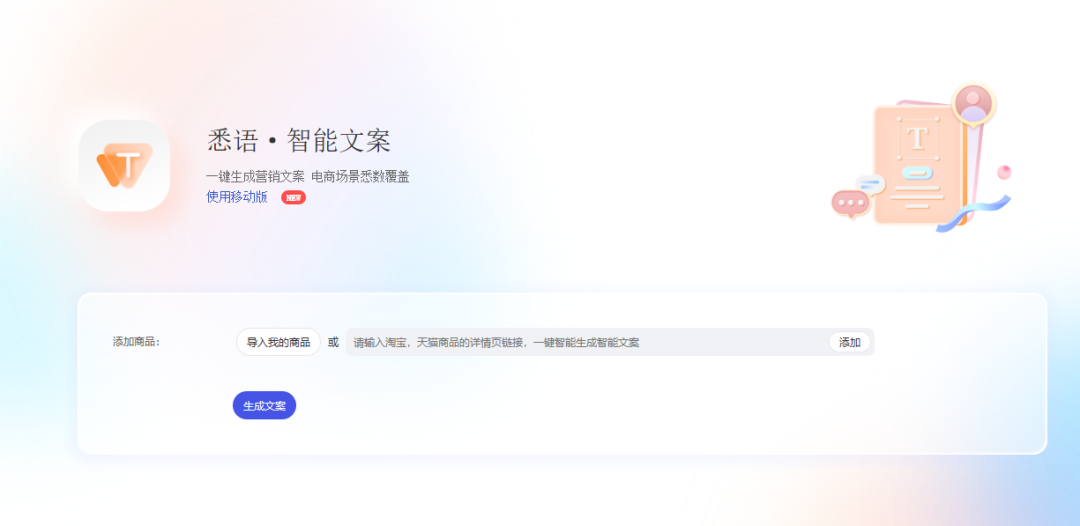Click the 导入我的商品 button
Image resolution: width=1080 pixels, height=526 pixels.
pos(278,342)
